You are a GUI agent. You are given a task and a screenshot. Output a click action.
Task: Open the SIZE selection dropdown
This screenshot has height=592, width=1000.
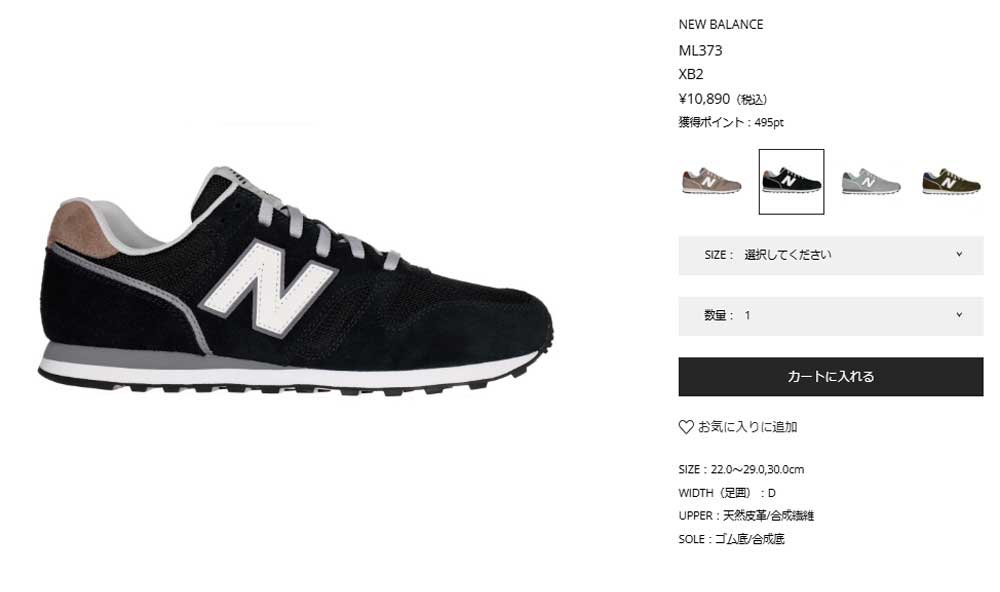click(x=830, y=255)
